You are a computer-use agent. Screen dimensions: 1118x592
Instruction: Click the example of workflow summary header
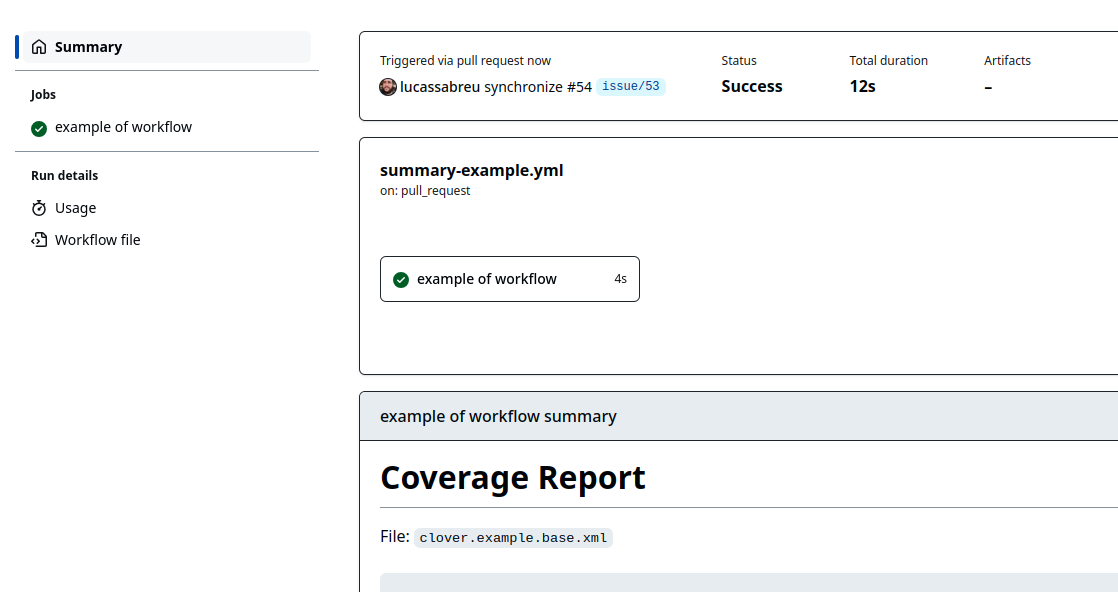pyautogui.click(x=498, y=417)
